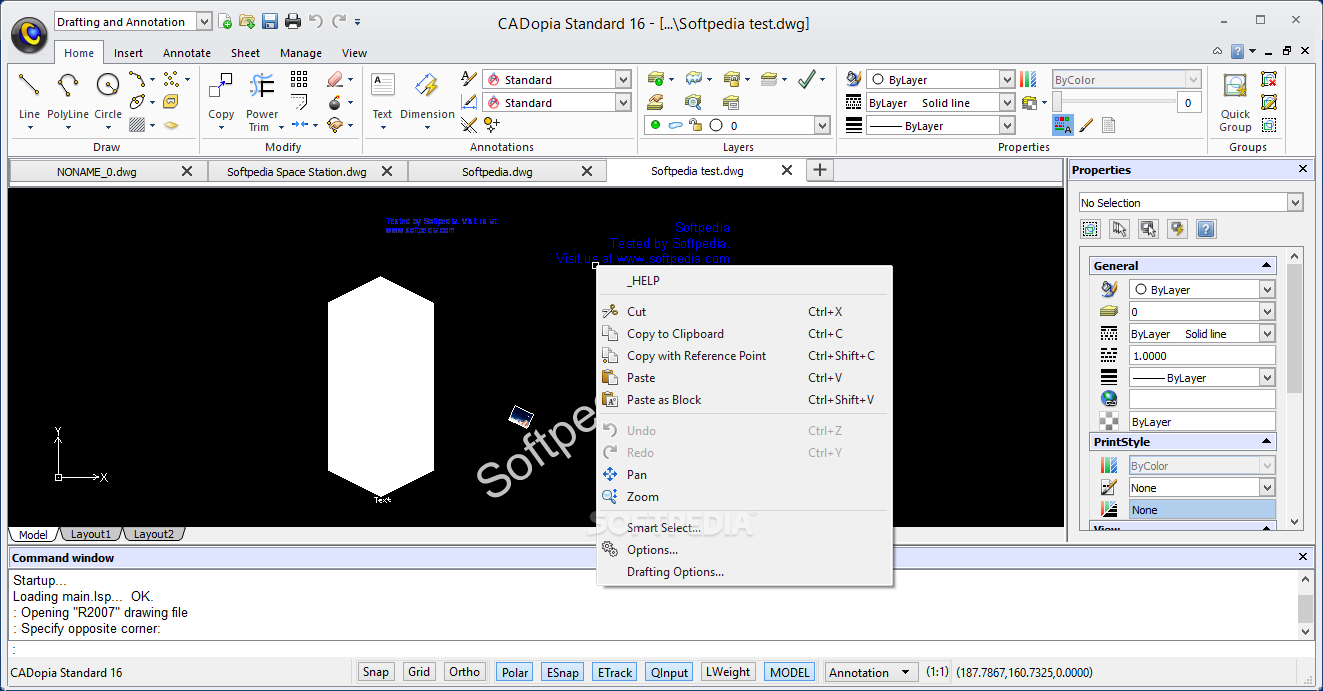Click the quick select lightning icon in Properties panel
Screen dimensions: 1323x691
point(1177,229)
